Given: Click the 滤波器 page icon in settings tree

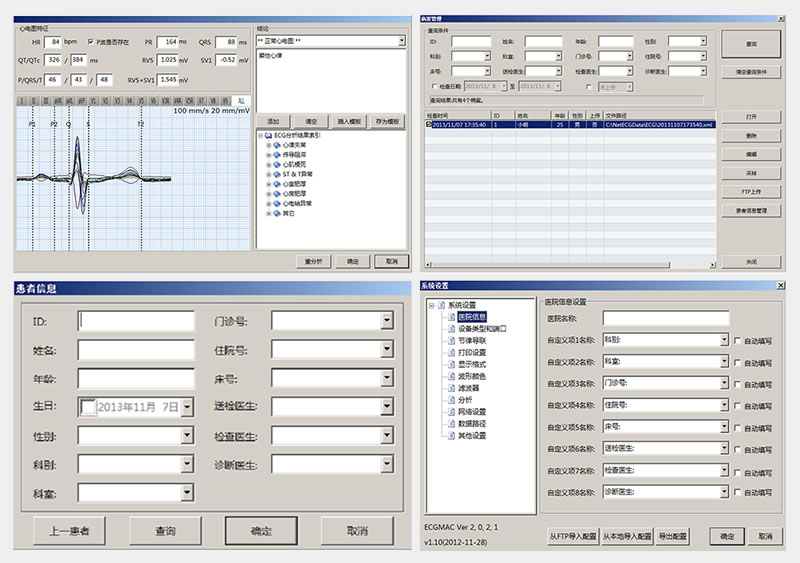Looking at the screenshot, I should click(451, 388).
